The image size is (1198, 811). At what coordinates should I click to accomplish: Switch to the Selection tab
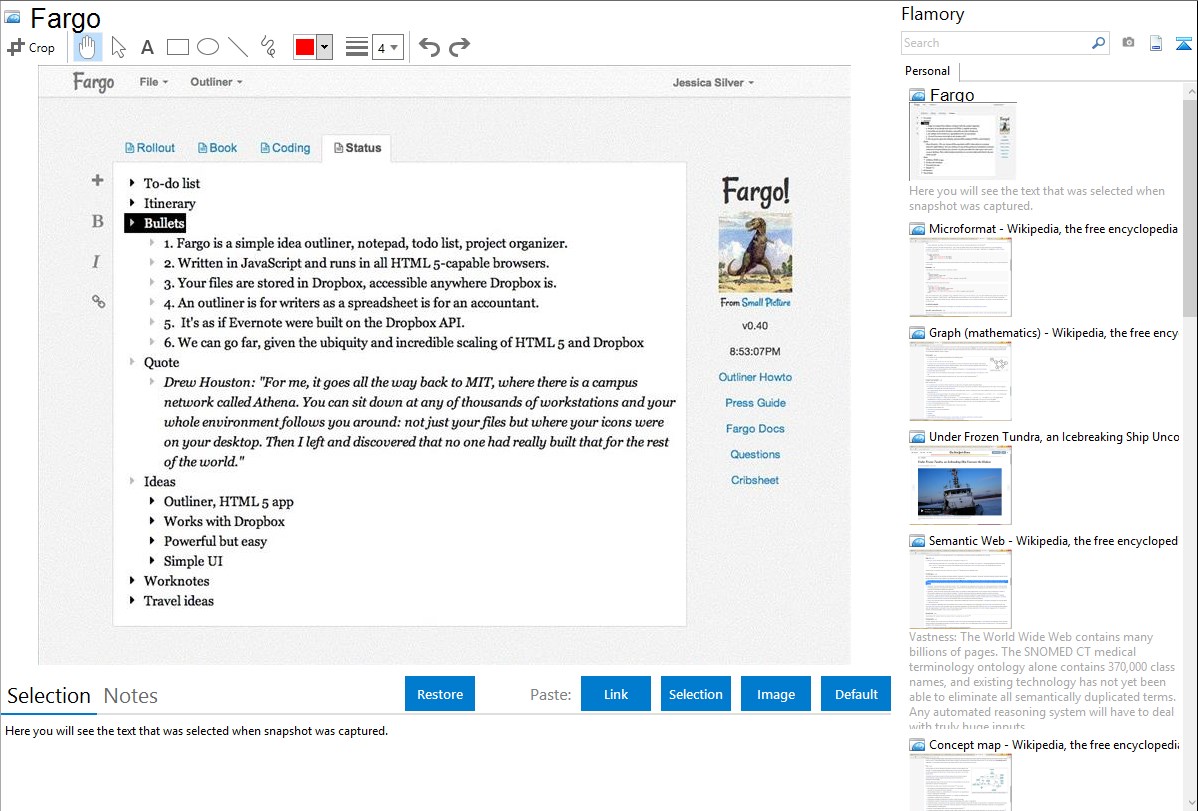pos(49,696)
